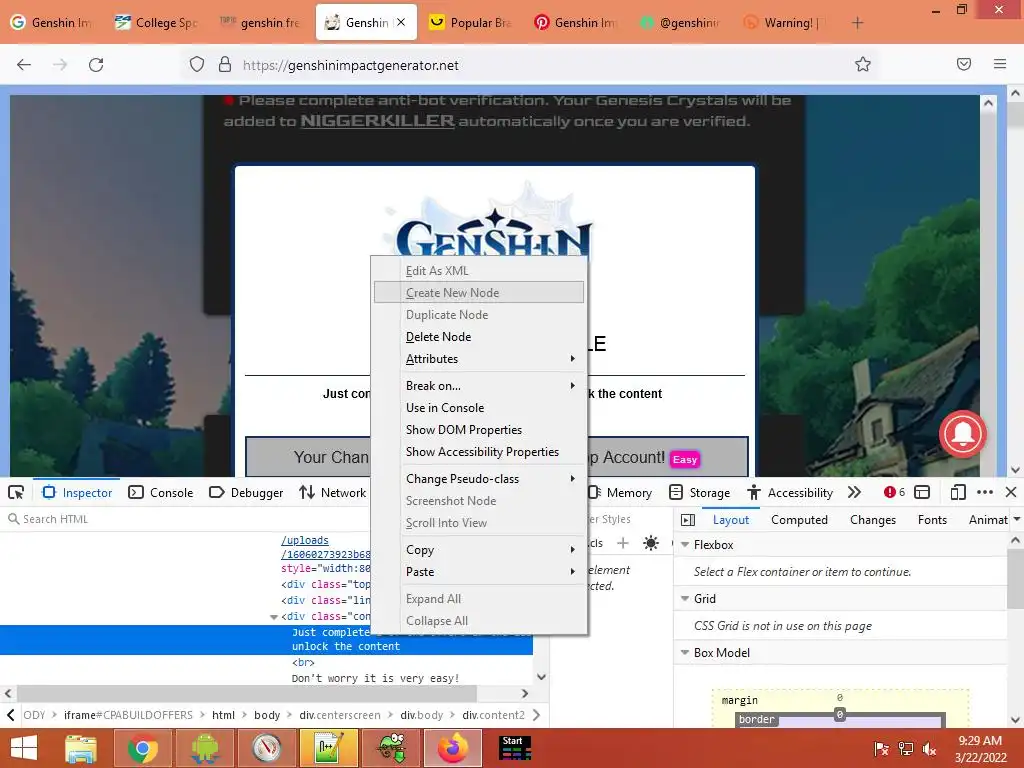Image resolution: width=1024 pixels, height=768 pixels.
Task: Switch to Computed sidebar tab
Action: point(799,520)
